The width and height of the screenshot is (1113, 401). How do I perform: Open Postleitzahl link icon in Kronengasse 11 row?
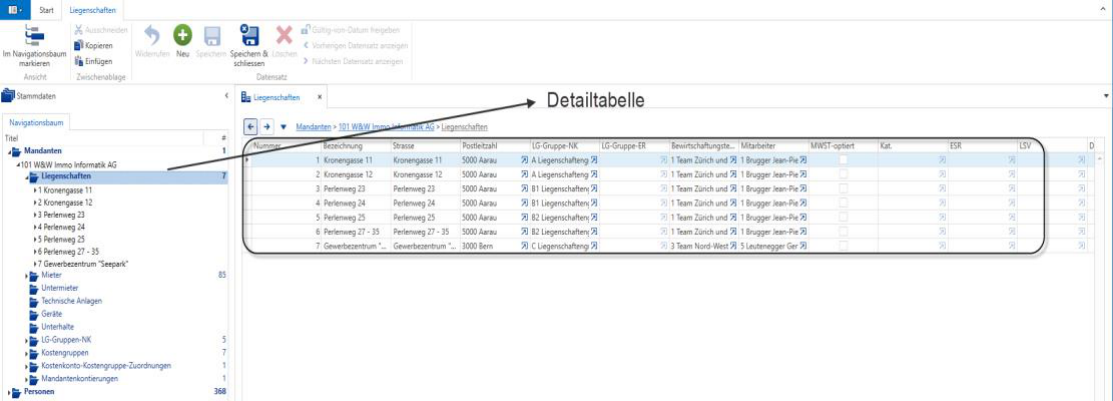click(525, 160)
